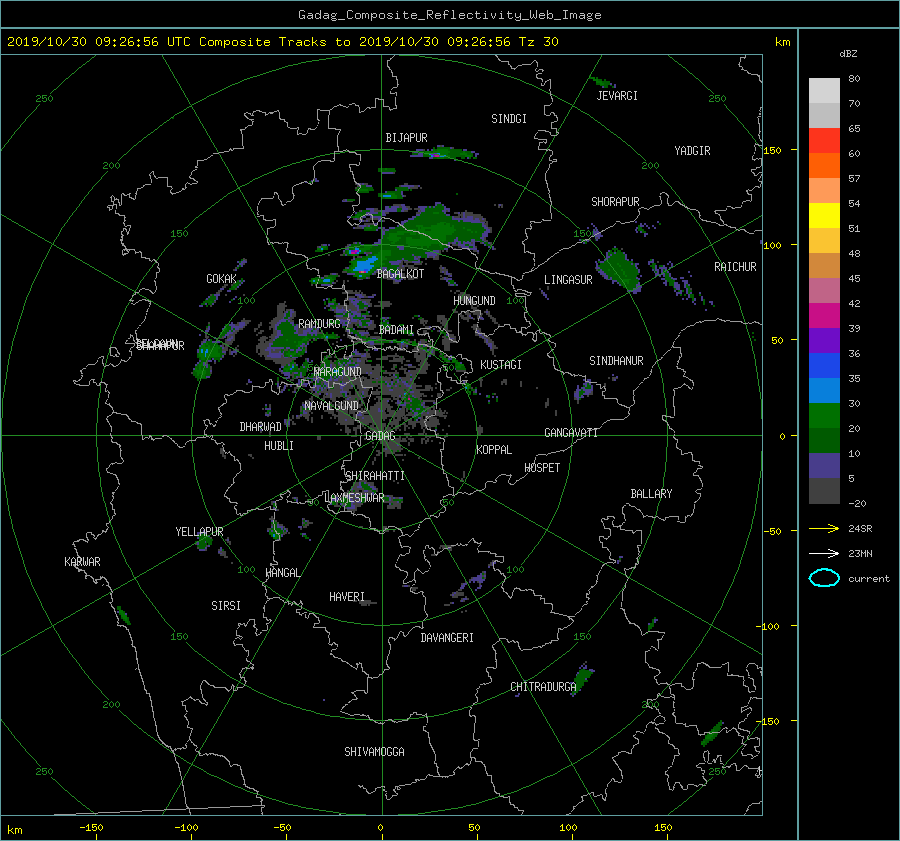This screenshot has height=841, width=900.
Task: Click the KUSTAGI city label
Action: [501, 365]
